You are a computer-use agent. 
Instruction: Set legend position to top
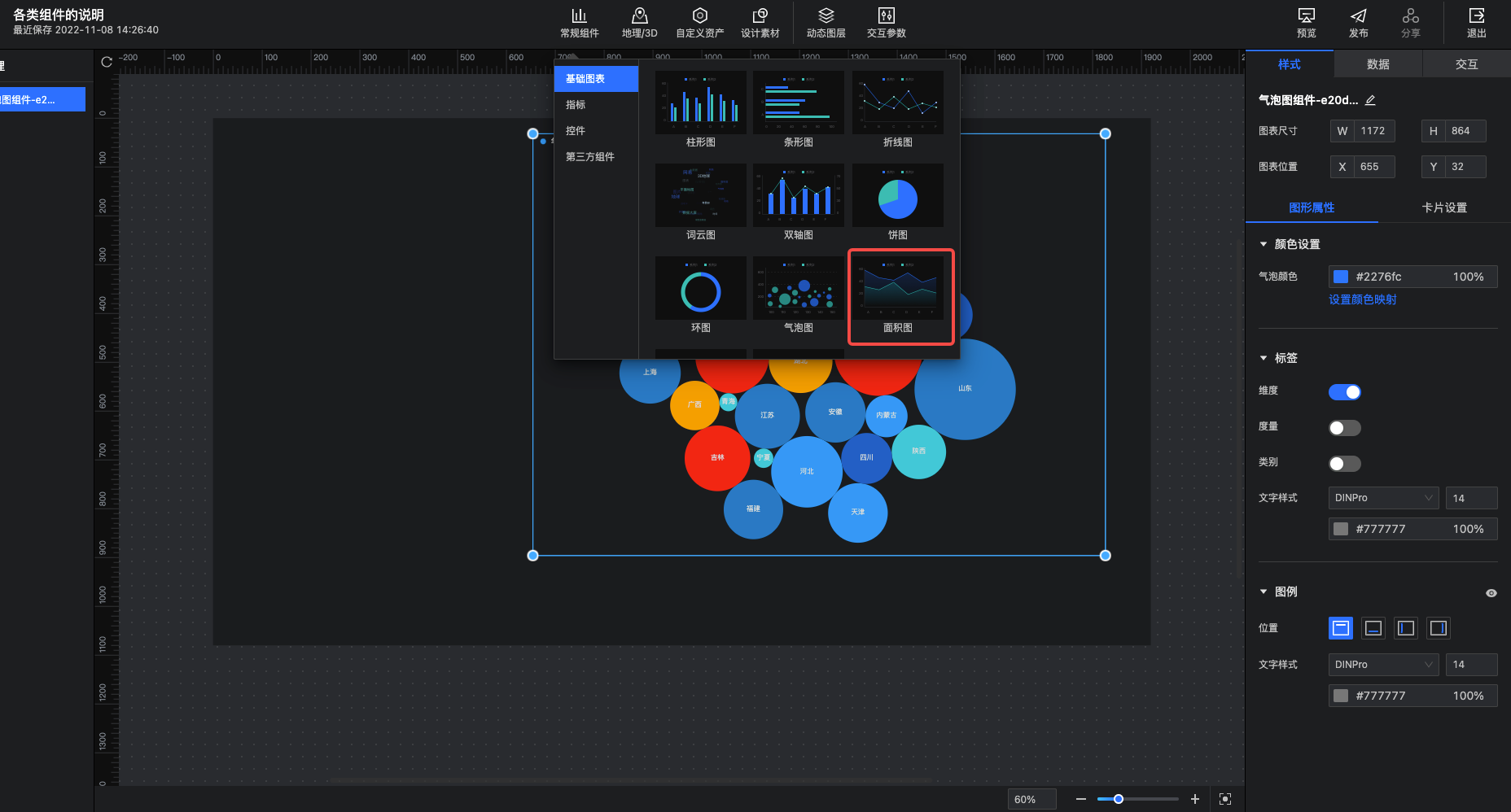point(1341,627)
